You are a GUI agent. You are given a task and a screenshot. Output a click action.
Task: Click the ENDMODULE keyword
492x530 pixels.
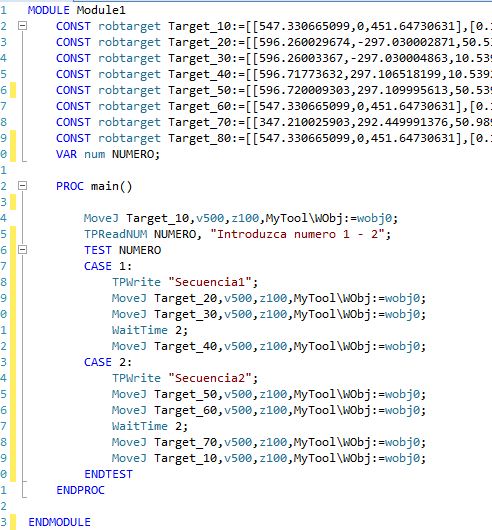59,522
